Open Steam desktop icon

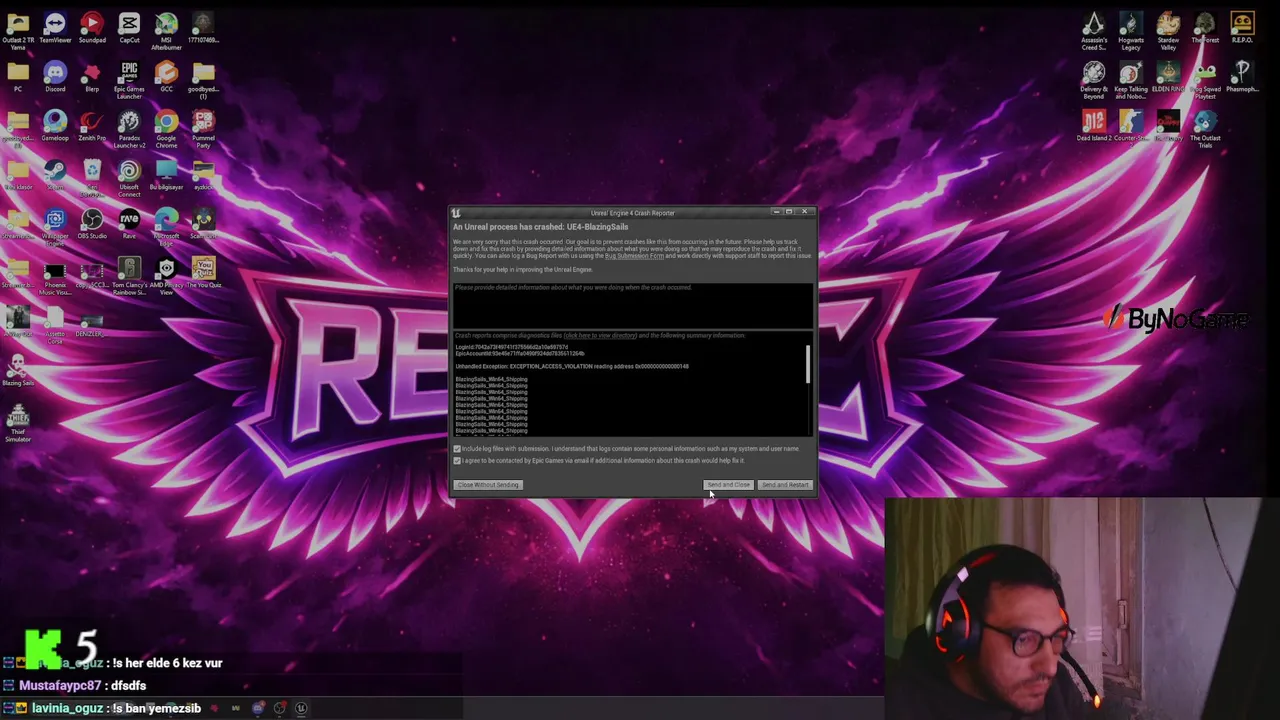pyautogui.click(x=55, y=175)
